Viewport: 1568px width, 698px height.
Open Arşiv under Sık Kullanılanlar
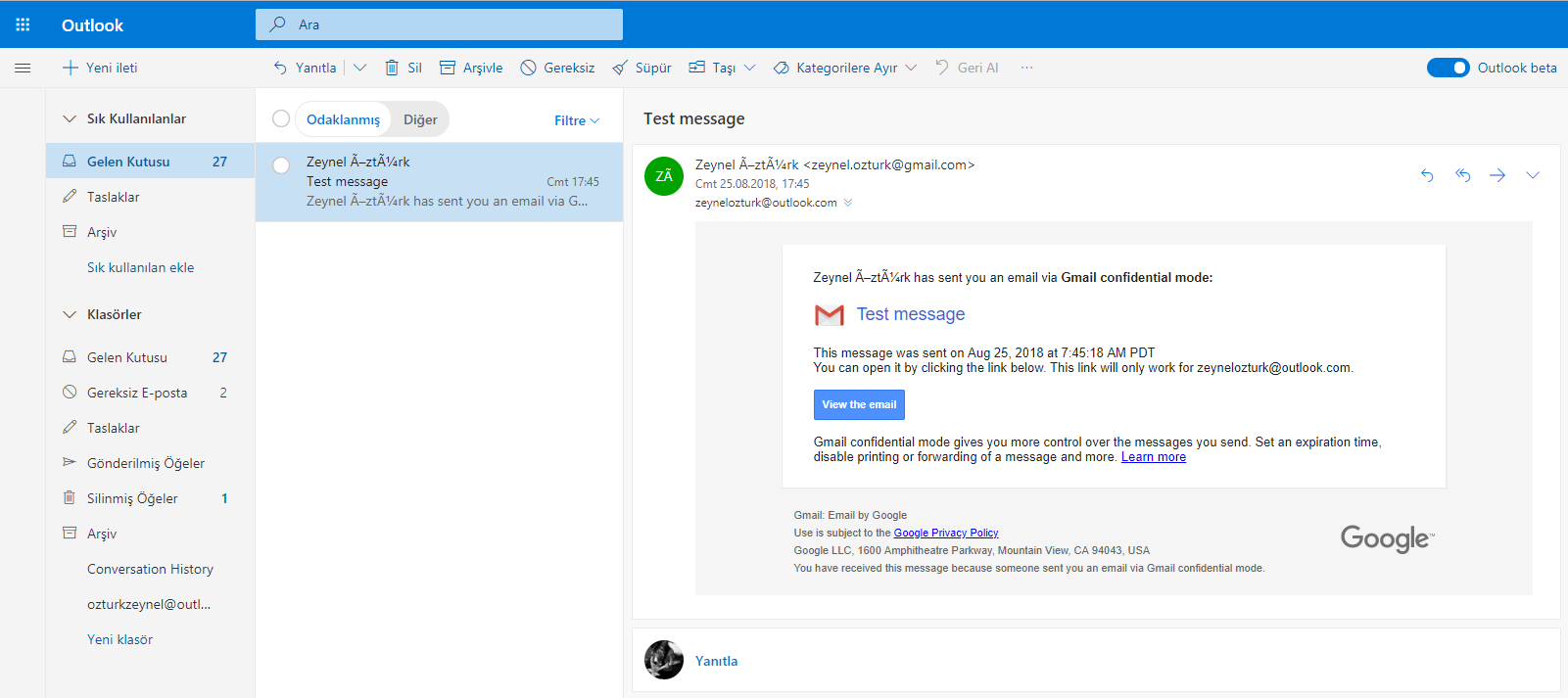pyautogui.click(x=150, y=232)
